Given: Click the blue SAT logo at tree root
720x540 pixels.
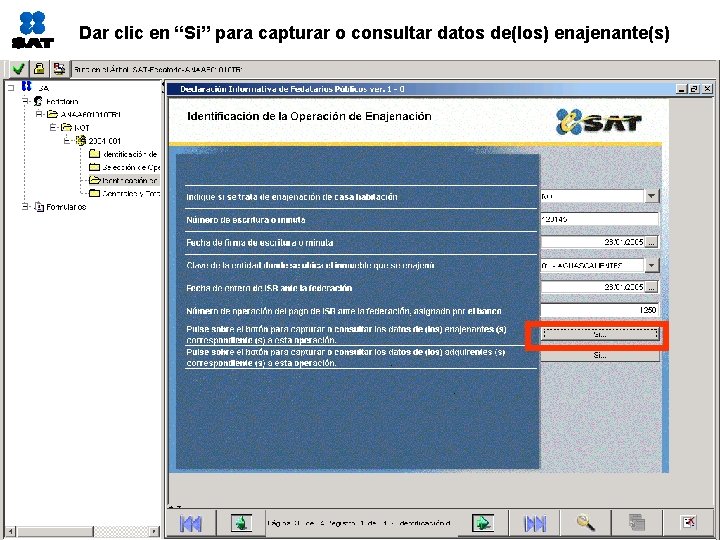Looking at the screenshot, I should [x=27, y=86].
